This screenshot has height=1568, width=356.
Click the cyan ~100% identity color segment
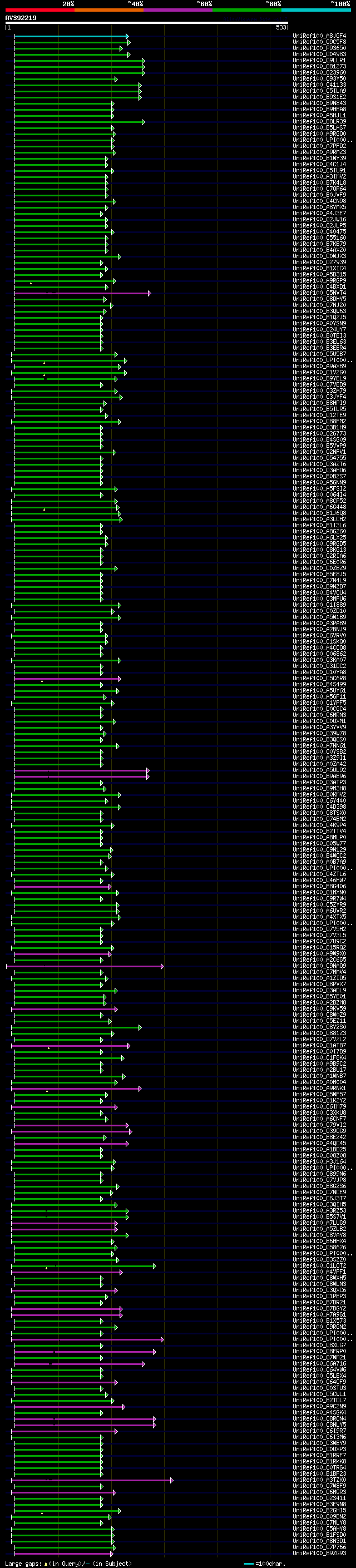(x=316, y=10)
